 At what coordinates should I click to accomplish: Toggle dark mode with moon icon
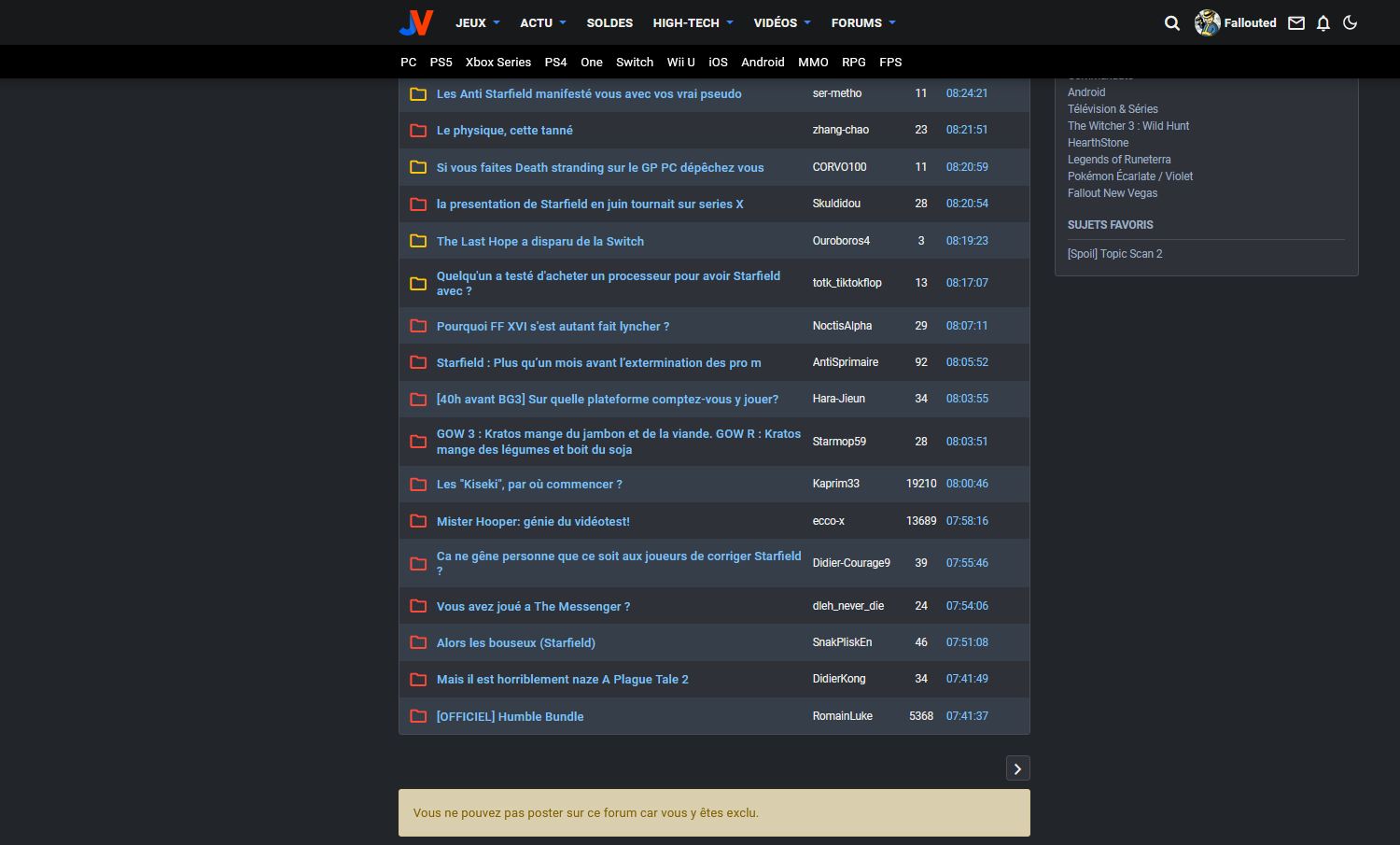pyautogui.click(x=1350, y=22)
